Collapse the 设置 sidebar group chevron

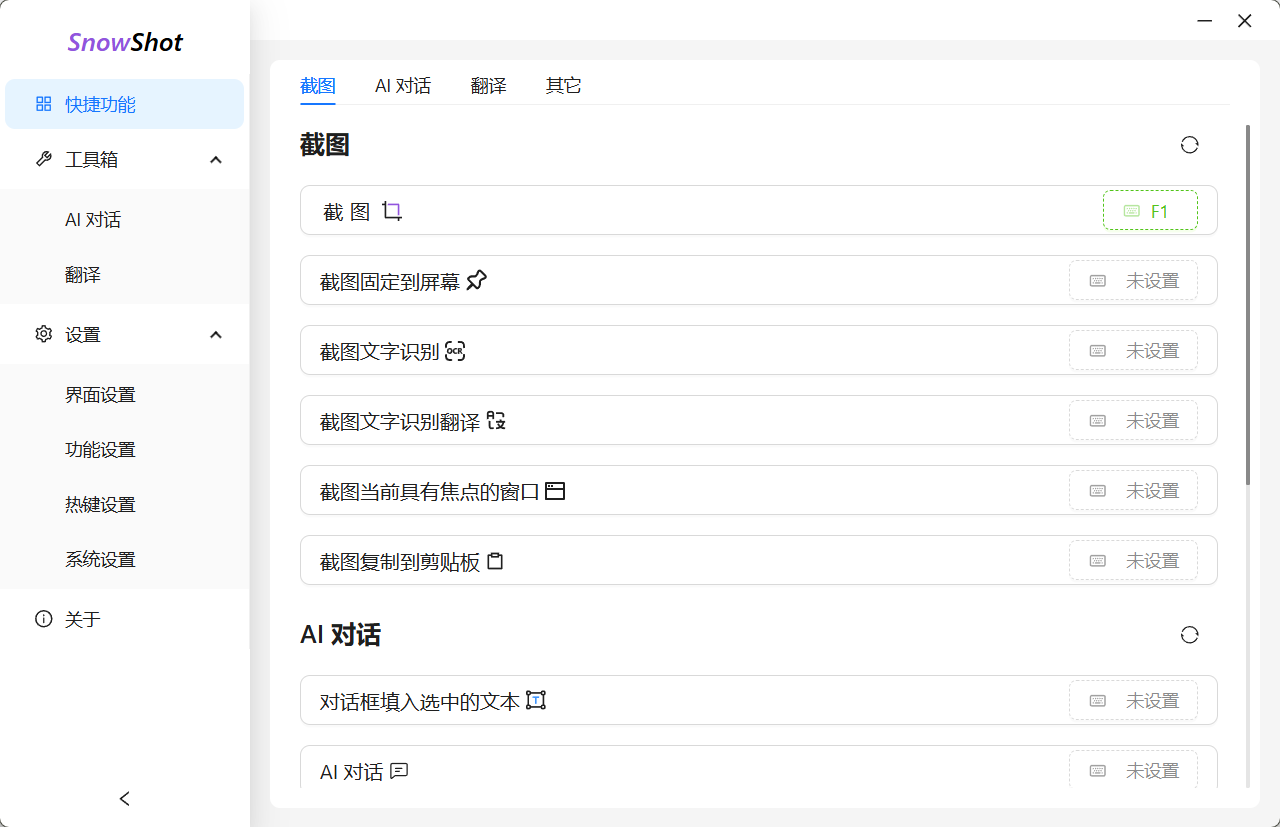[216, 335]
